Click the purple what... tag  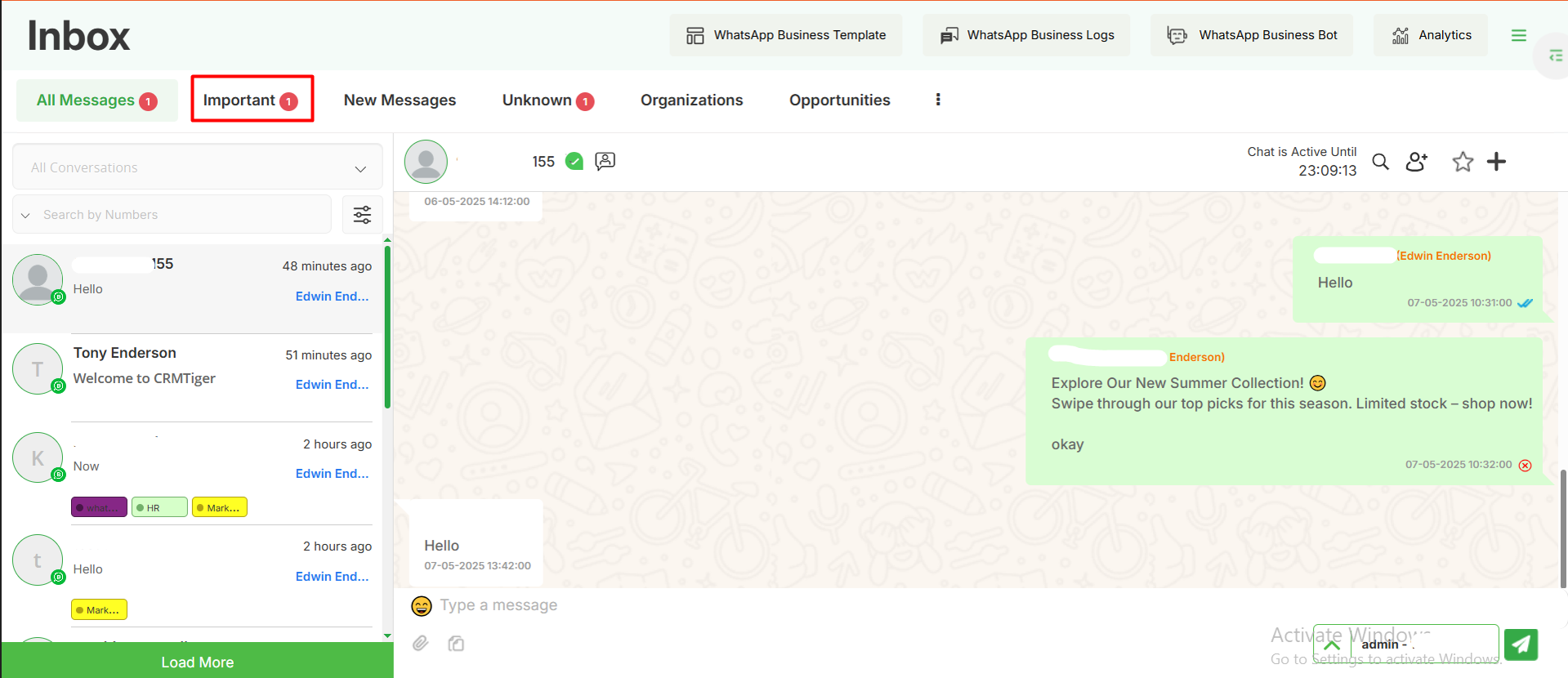tap(99, 507)
